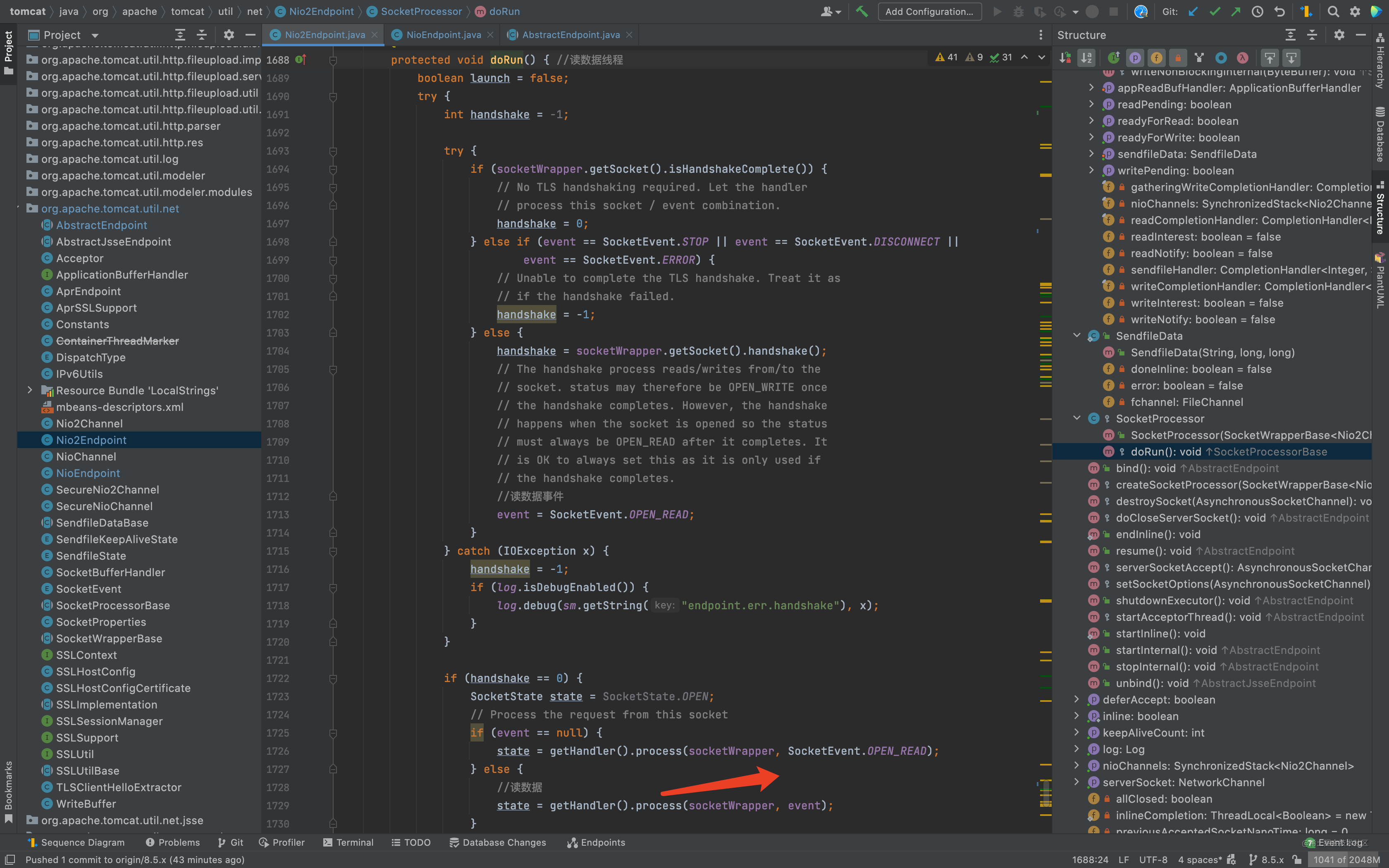1389x868 pixels.
Task: Expand Resource Bundle 'LocalStrings' node
Action: 30,390
